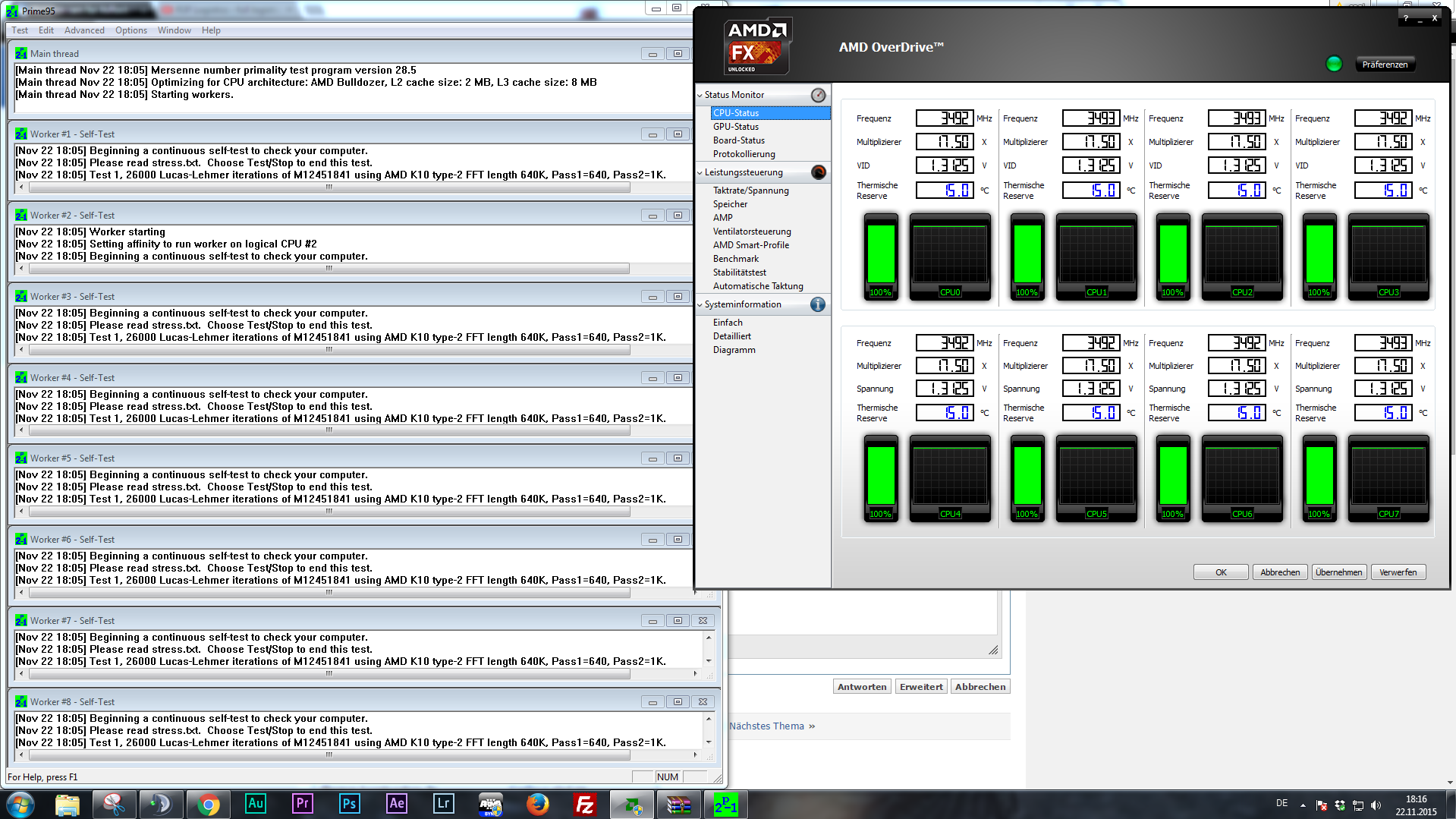Open AMD Smart-Profile page

(750, 245)
